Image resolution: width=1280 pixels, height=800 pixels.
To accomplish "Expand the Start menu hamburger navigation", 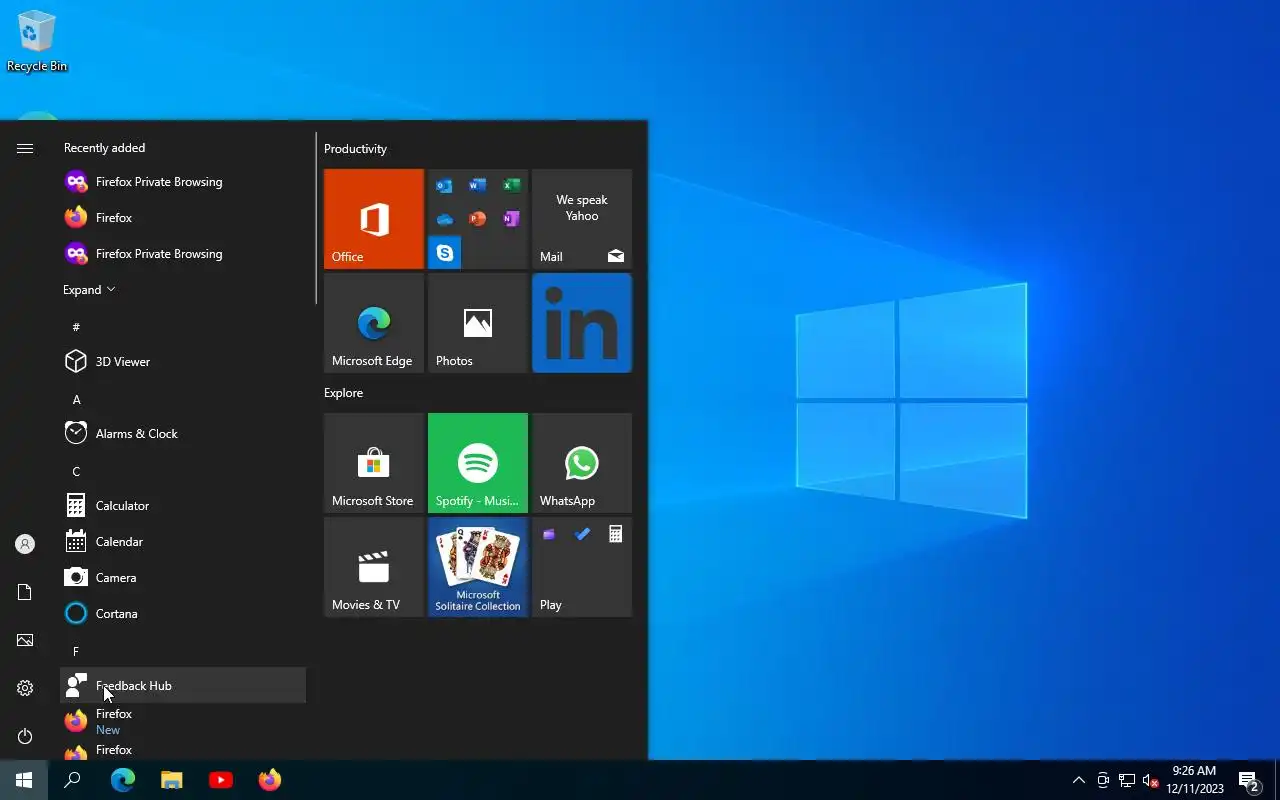I will click(x=25, y=148).
